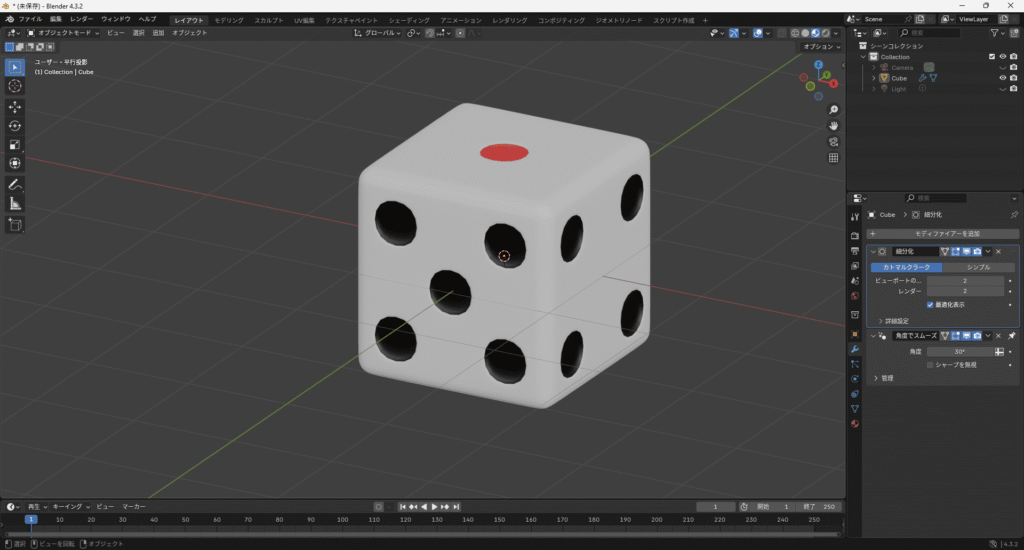Select the Rotate tool
1024x550 pixels.
coord(14,125)
